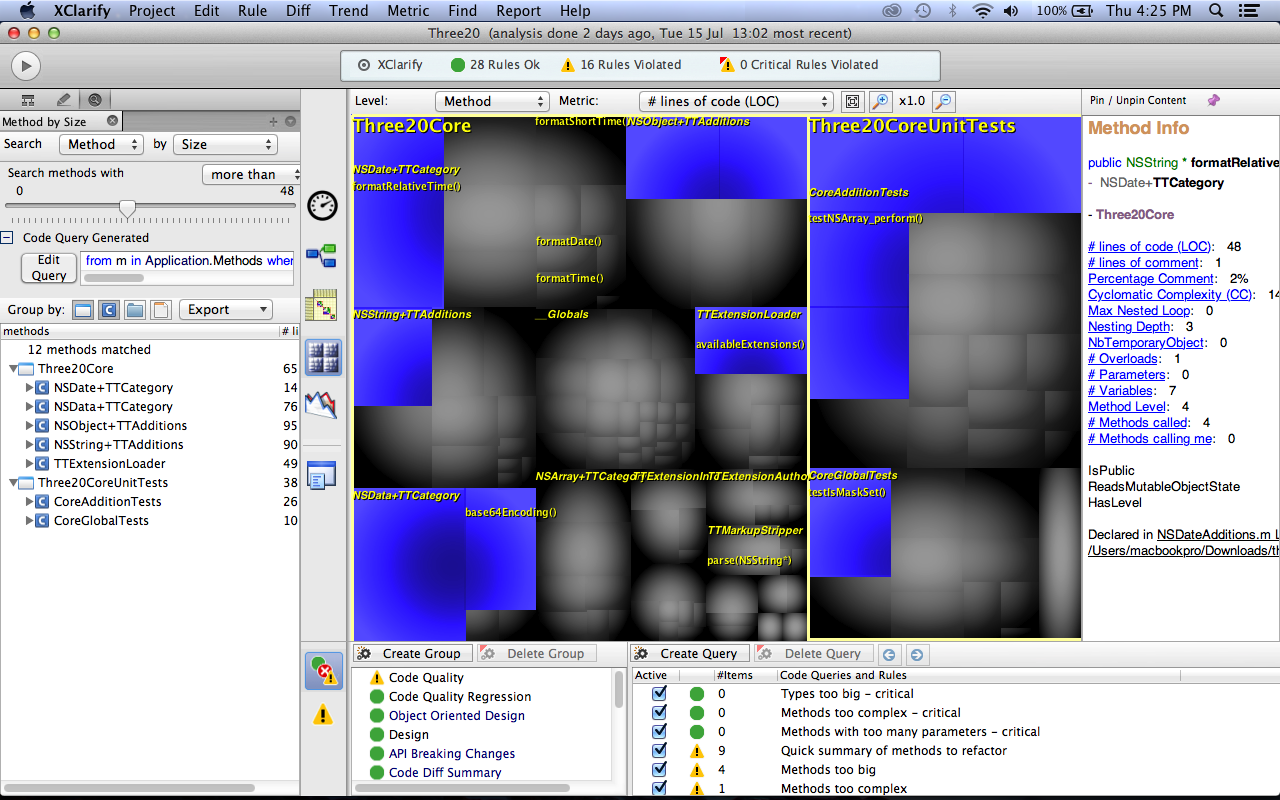This screenshot has height=800, width=1280.
Task: Open the Export dropdown
Action: pos(225,310)
